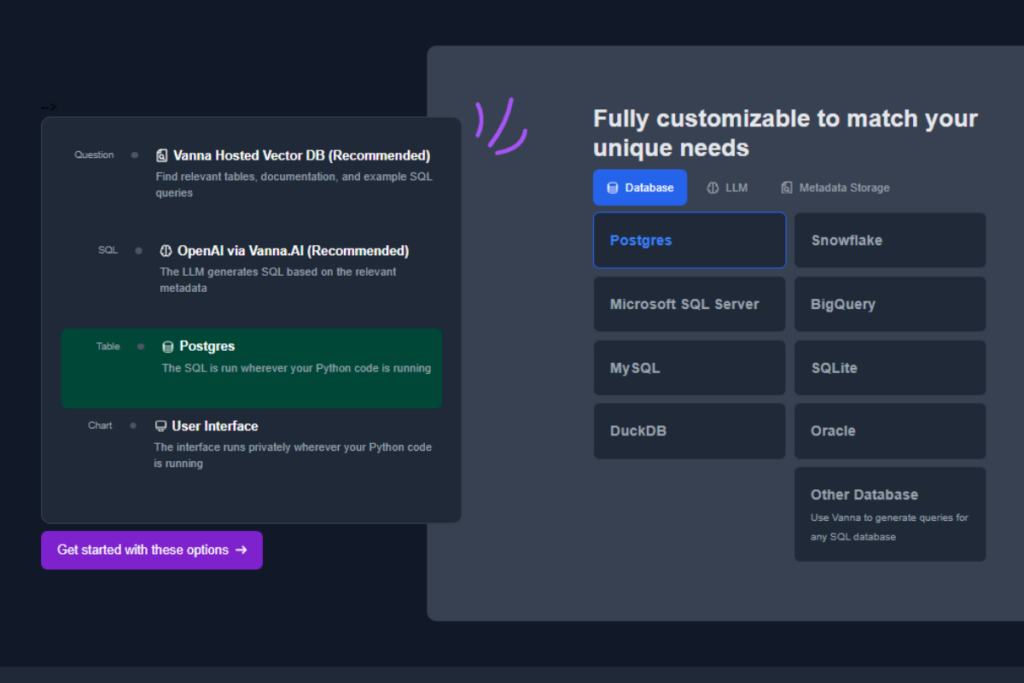1024x683 pixels.
Task: Pick Microsoft SQL Server database
Action: click(x=690, y=304)
